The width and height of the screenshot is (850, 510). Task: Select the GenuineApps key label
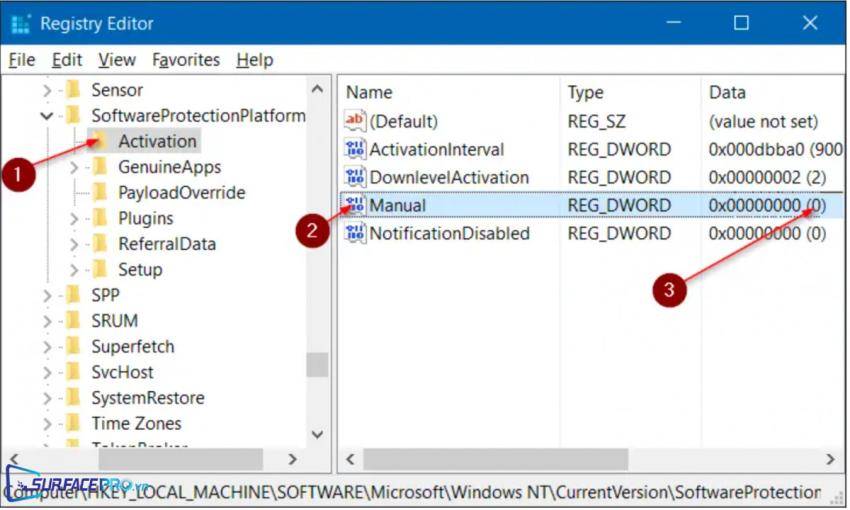coord(169,166)
